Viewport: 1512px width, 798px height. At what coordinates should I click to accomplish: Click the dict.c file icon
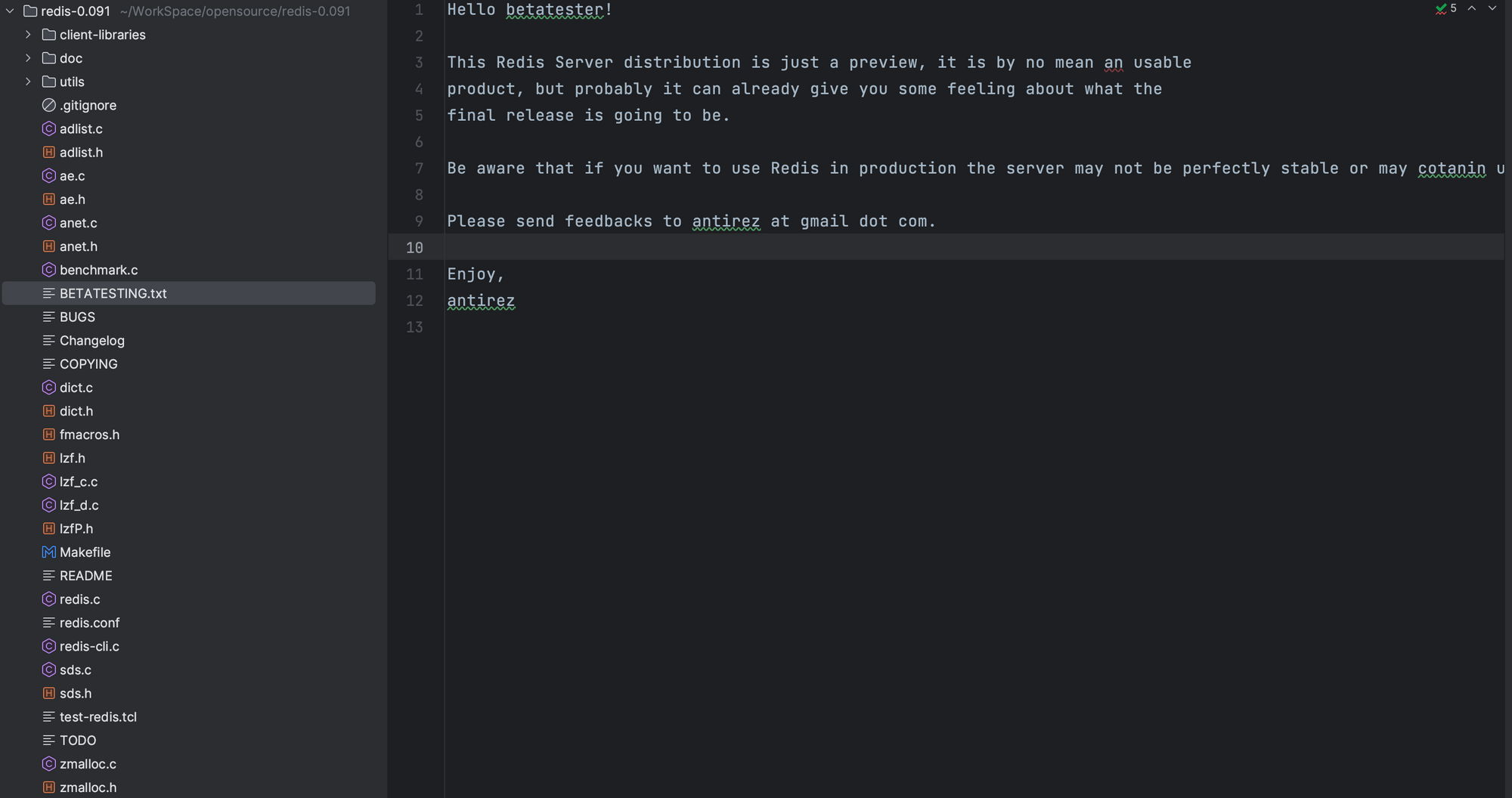coord(49,388)
